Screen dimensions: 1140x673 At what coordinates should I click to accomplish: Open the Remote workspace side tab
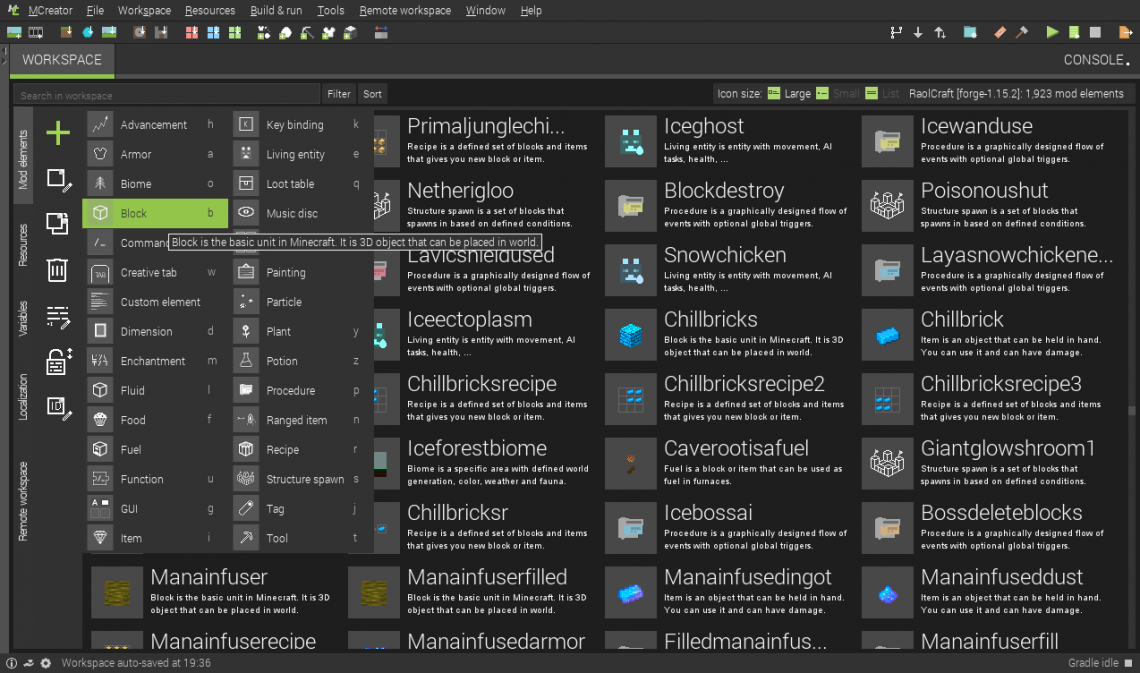(x=23, y=501)
